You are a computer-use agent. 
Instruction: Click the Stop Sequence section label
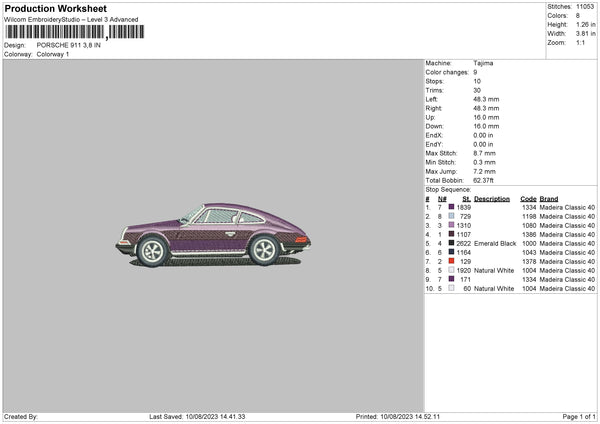point(447,188)
